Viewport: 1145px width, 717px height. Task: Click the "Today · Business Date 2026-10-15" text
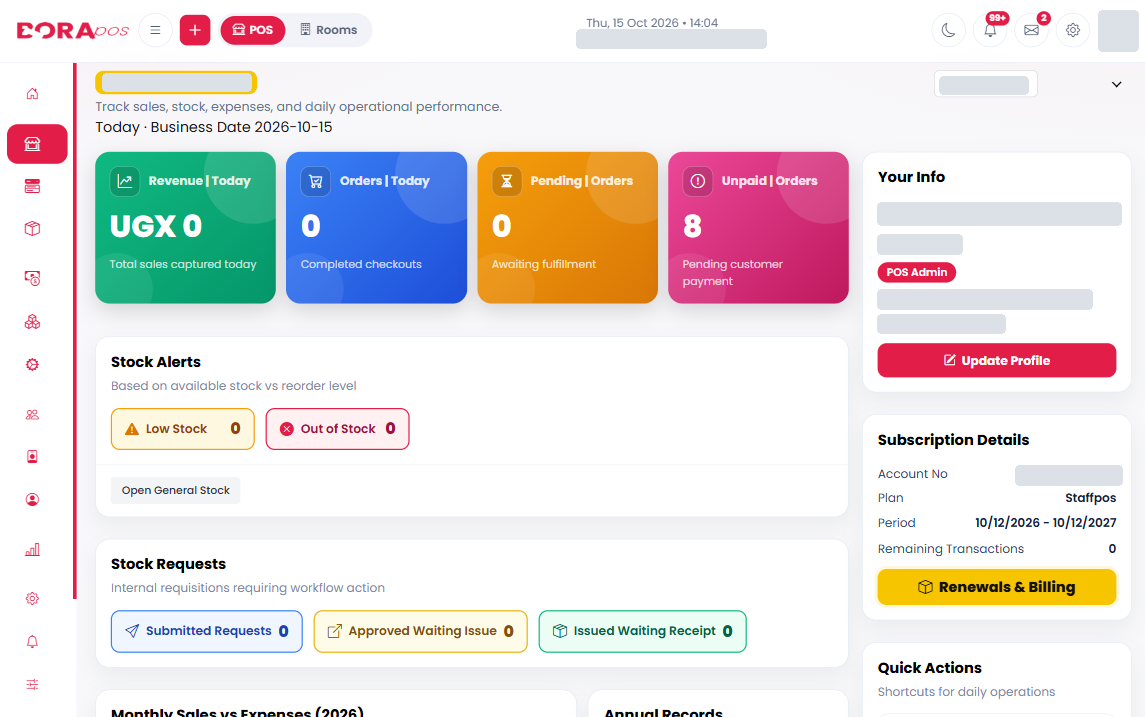[x=214, y=127]
